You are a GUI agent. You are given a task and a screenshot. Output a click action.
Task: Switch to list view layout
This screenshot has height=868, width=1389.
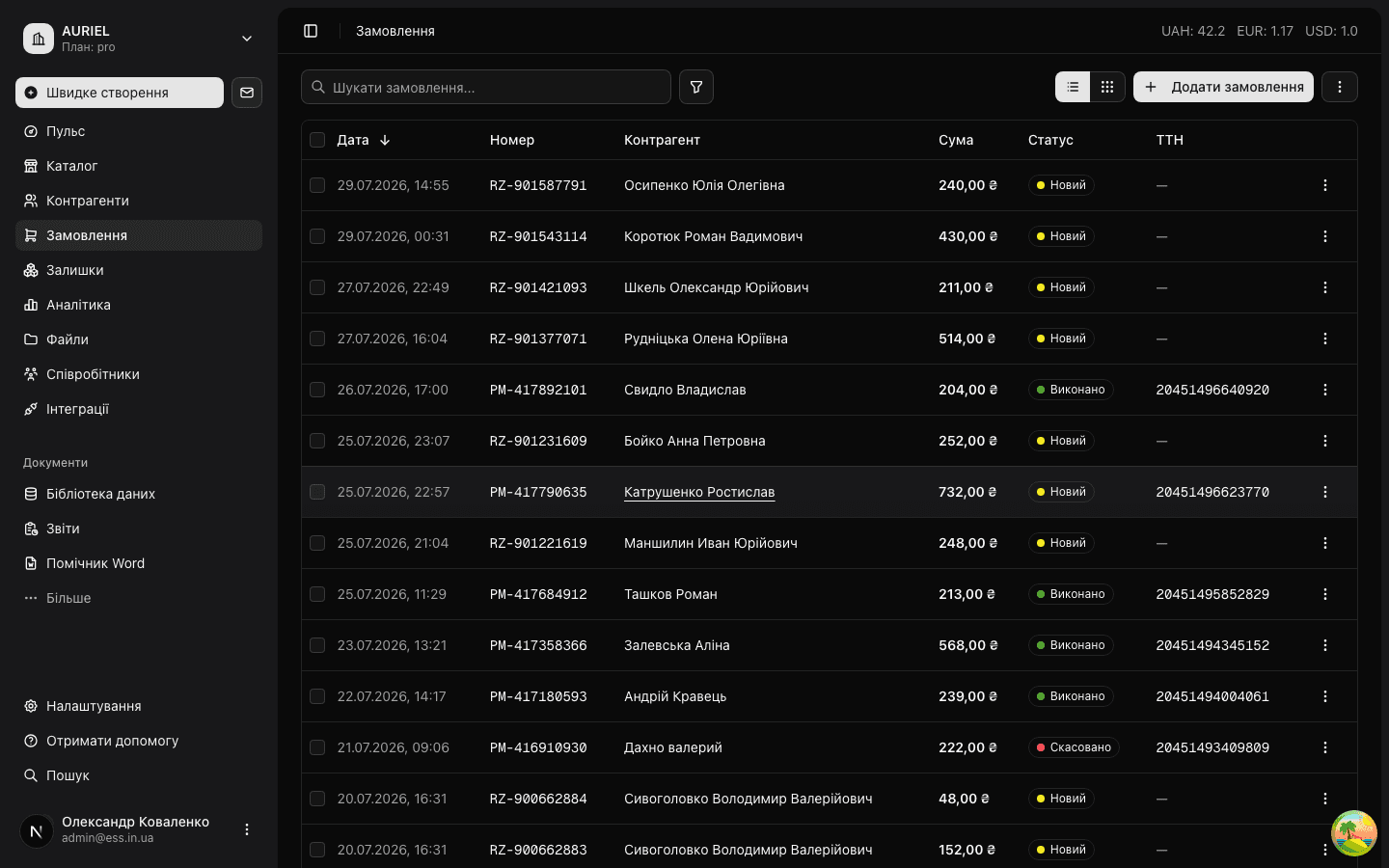[1073, 87]
